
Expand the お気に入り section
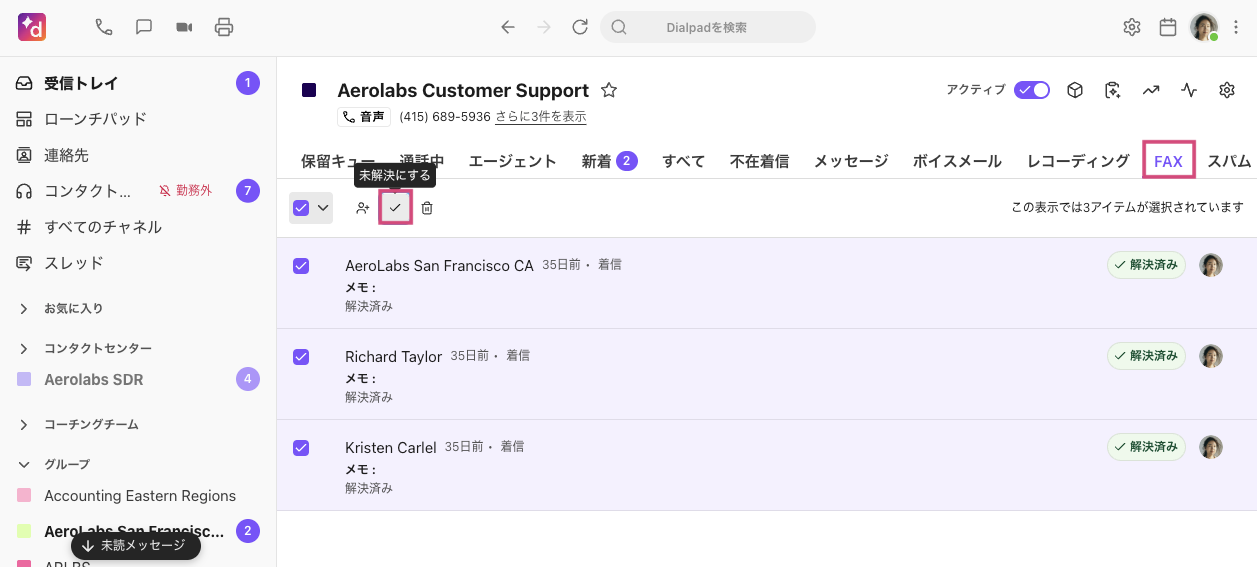(x=24, y=309)
